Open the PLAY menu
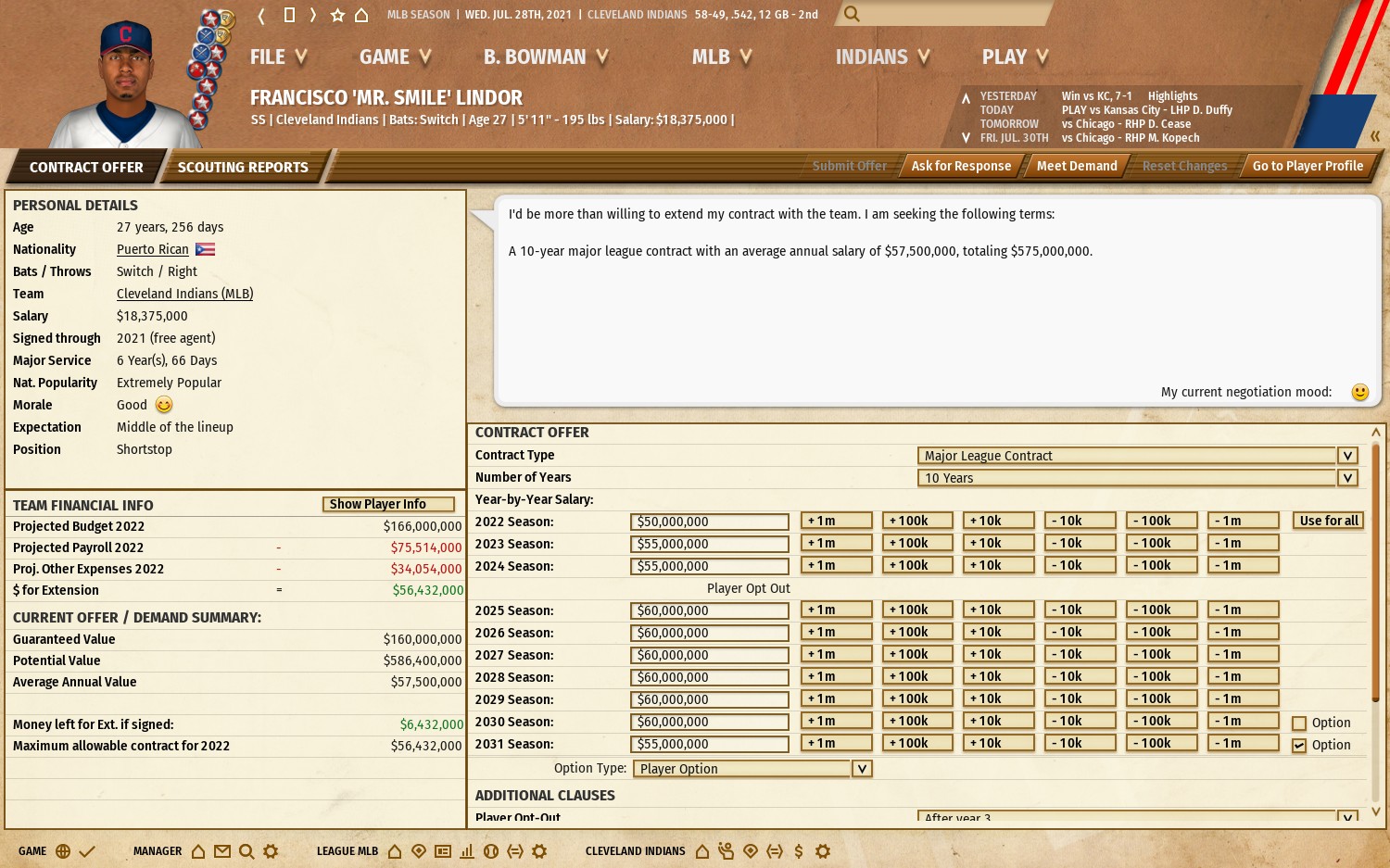This screenshot has width=1390, height=868. tap(1014, 57)
